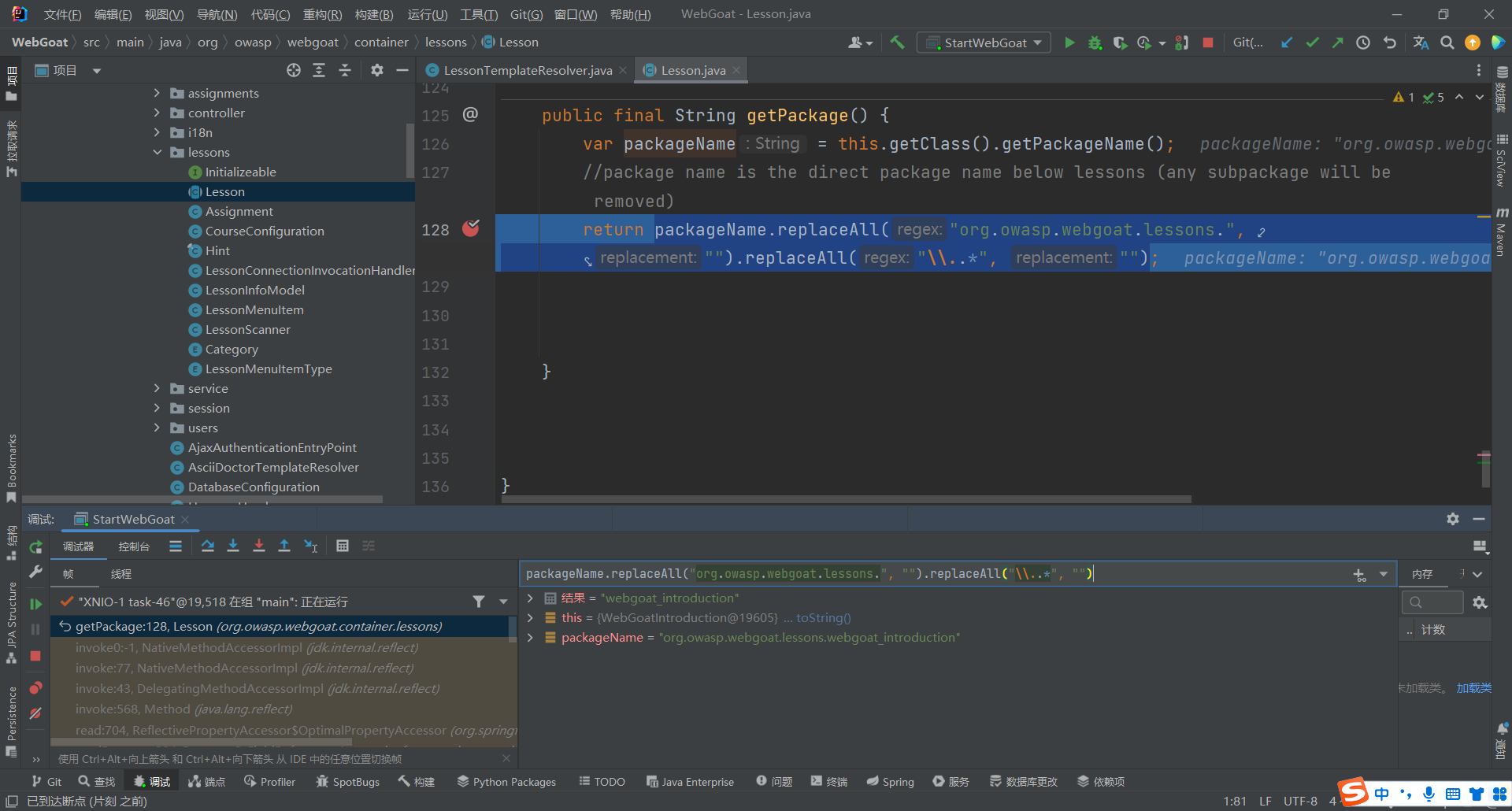
Task: Expand the 'this' variable node
Action: point(530,617)
